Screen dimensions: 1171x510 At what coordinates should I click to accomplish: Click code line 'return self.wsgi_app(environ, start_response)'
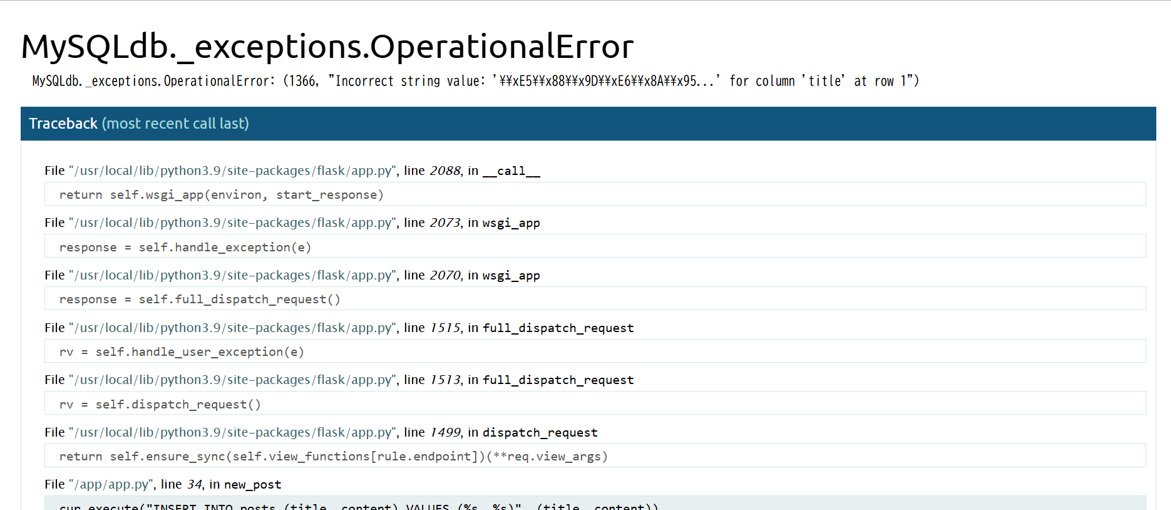coord(595,194)
